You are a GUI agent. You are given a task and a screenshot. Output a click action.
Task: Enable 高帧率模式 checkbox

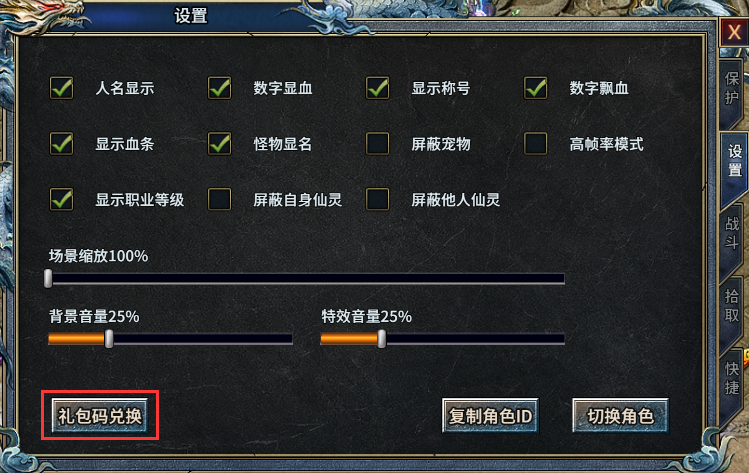(x=536, y=144)
